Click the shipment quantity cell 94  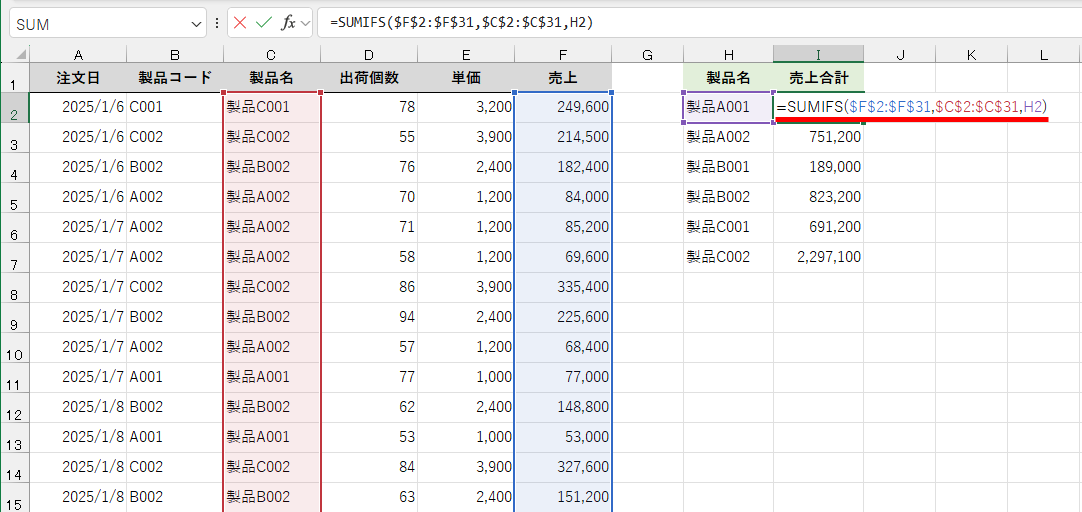[369, 317]
